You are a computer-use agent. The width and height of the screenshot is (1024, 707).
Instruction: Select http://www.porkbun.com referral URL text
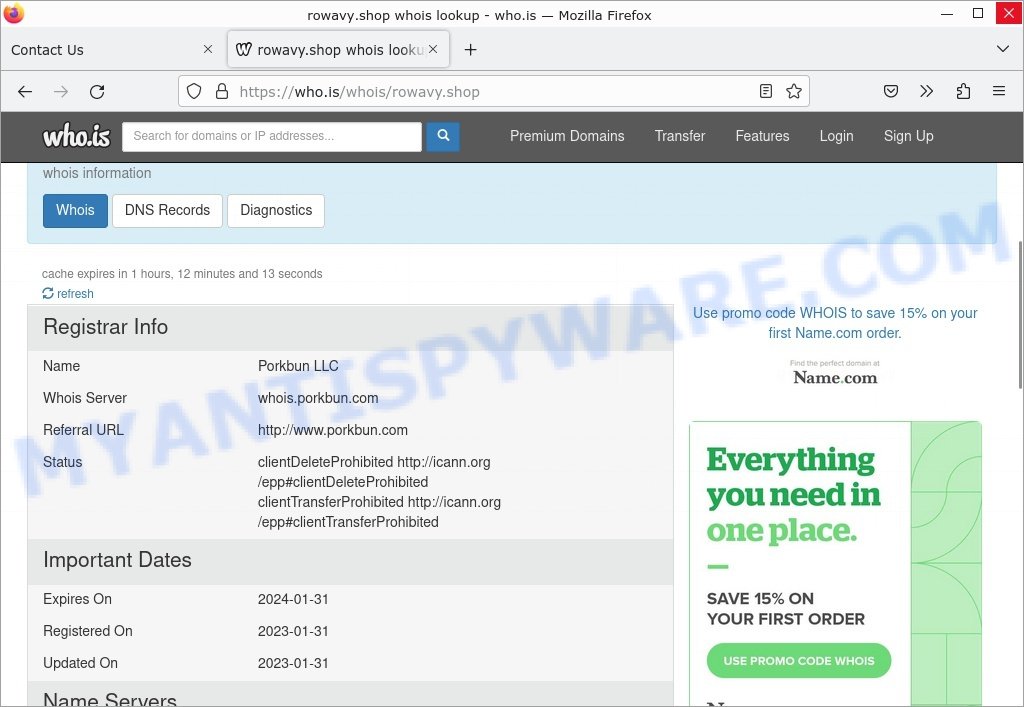coord(332,430)
